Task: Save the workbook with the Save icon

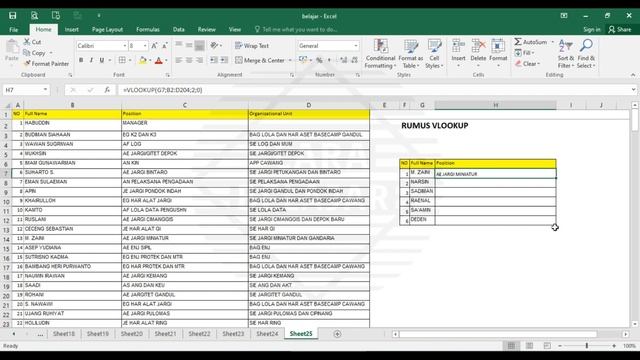Action: pos(13,16)
